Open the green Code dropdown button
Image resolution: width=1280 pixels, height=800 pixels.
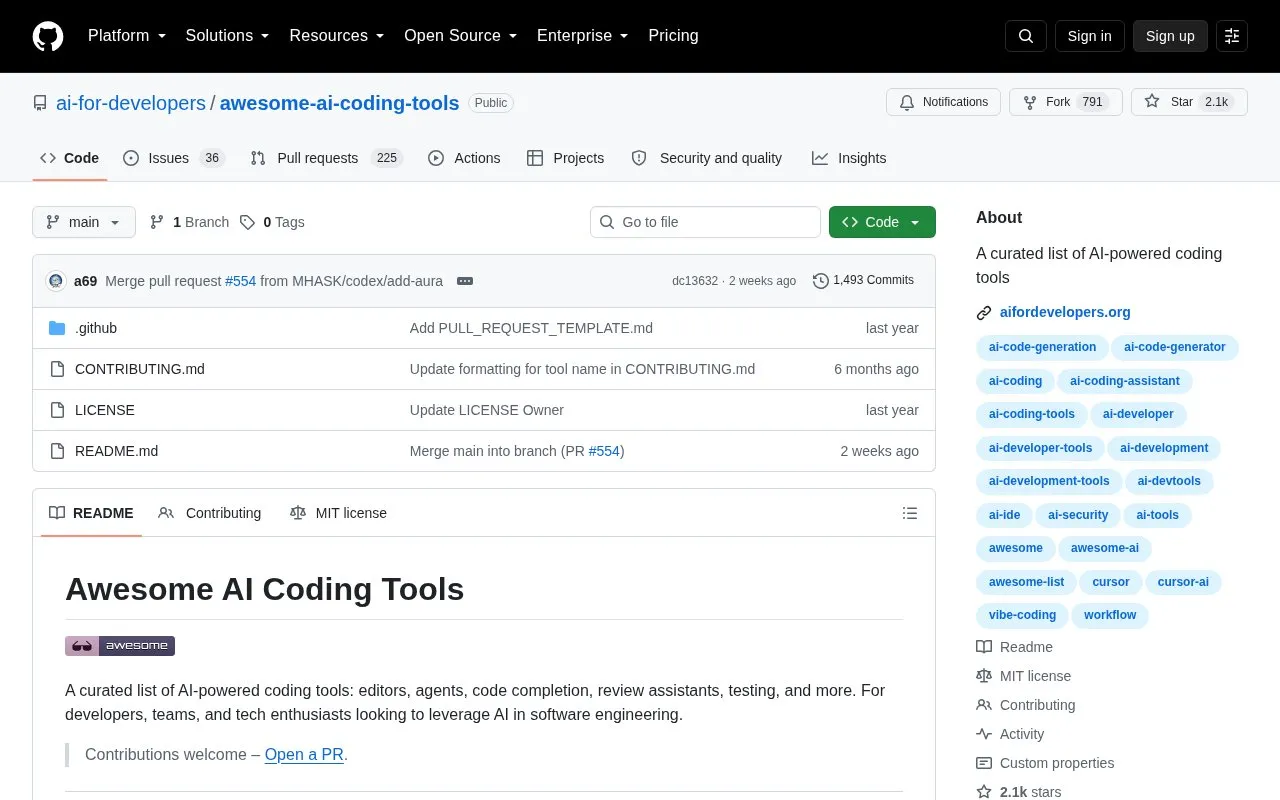882,222
